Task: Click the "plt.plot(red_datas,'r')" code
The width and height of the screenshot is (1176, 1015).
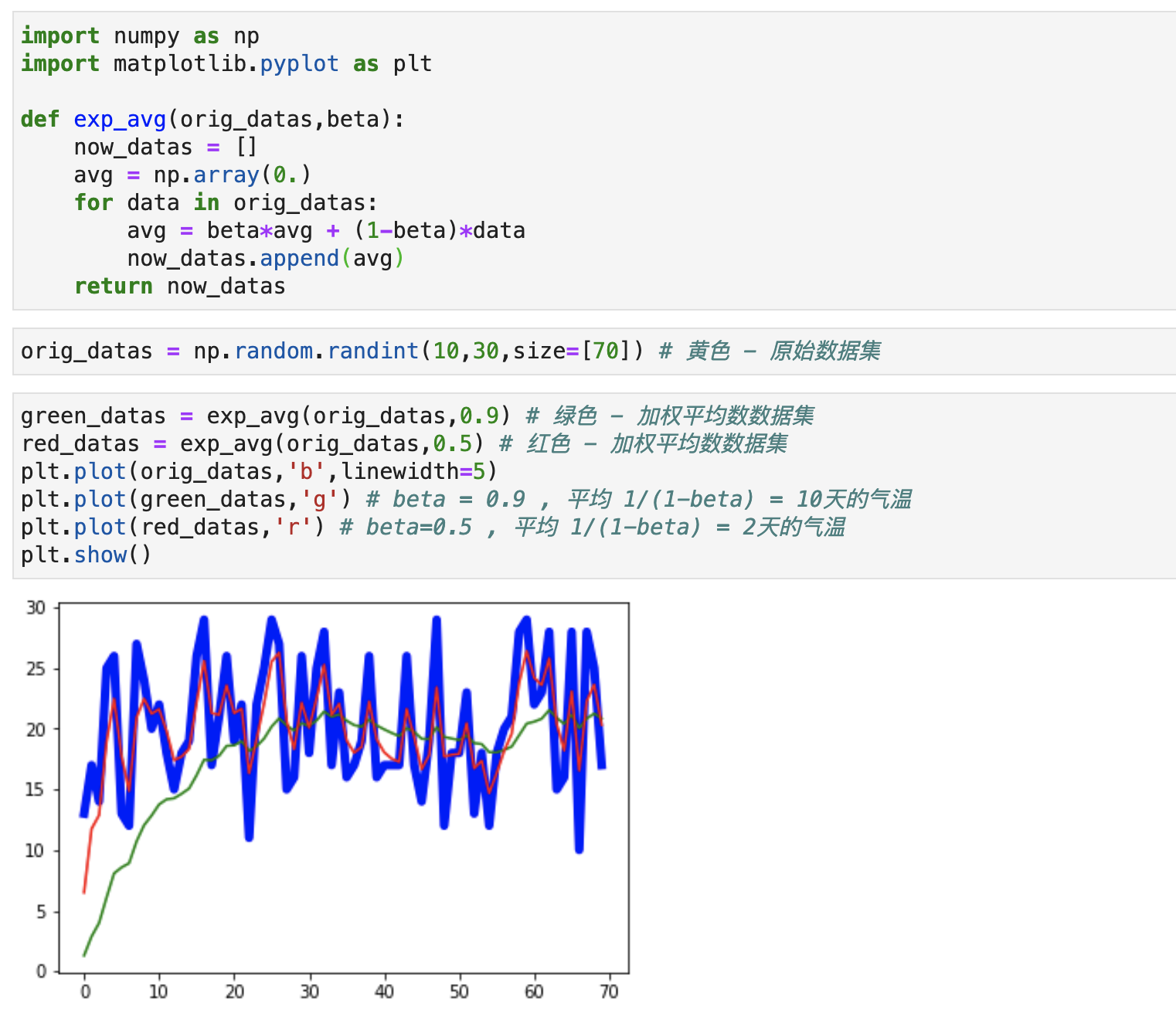Action: [173, 528]
